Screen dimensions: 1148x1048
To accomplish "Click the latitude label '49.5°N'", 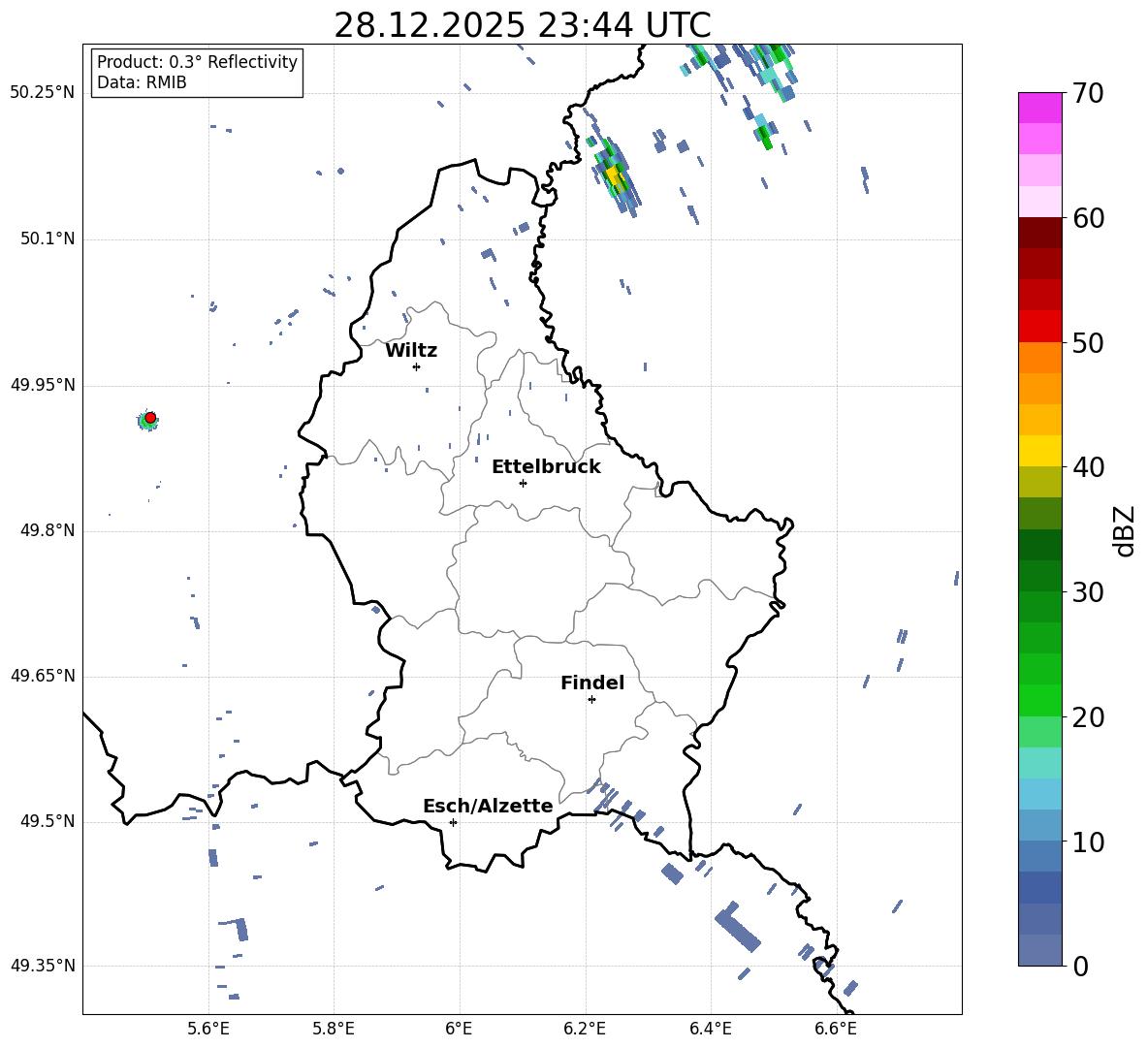I will (48, 821).
